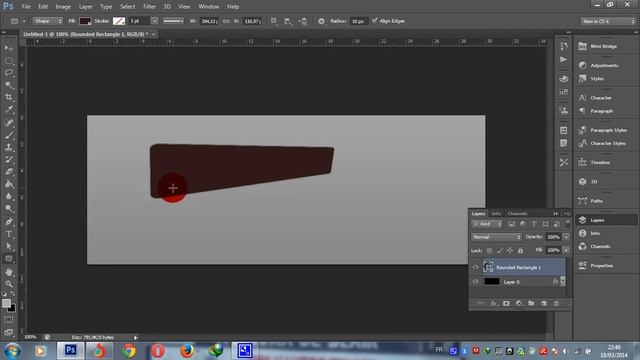Click the path operations icon
This screenshot has height=360, width=640.
tap(274, 21)
